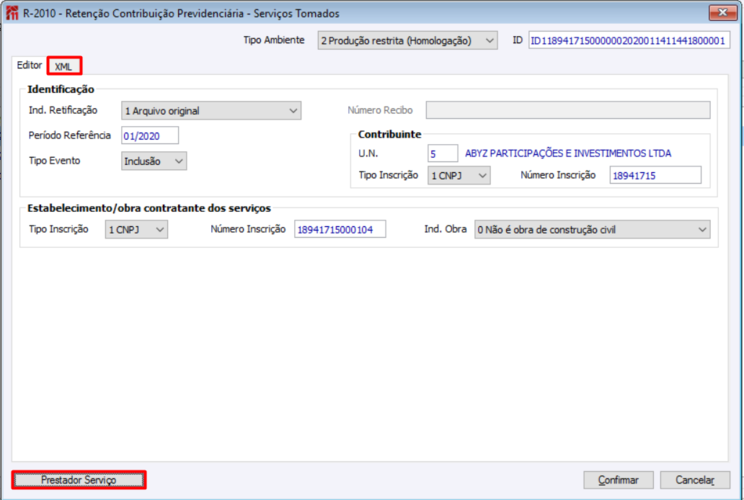Switch to the Editor tab
The height and width of the screenshot is (500, 744).
pyautogui.click(x=29, y=65)
